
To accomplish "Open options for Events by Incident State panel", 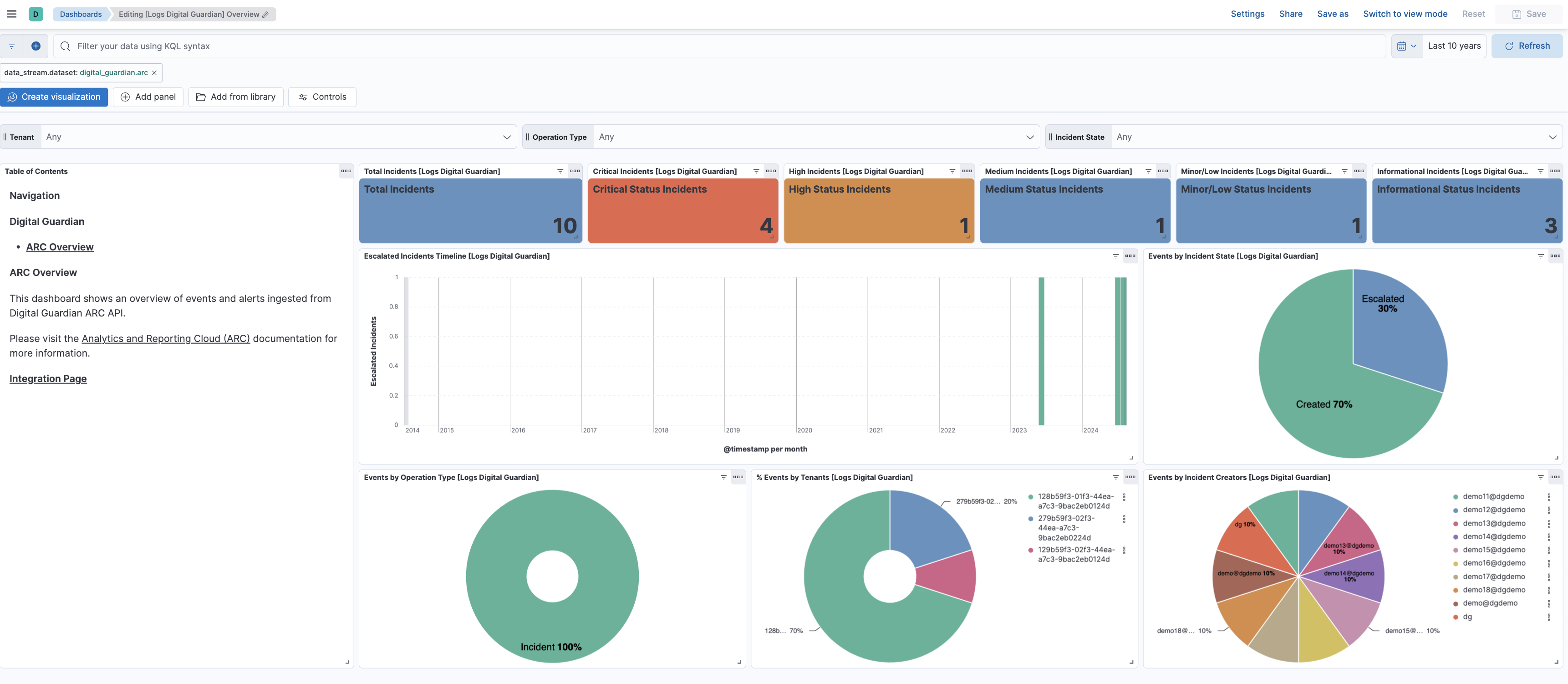I will pos(1555,256).
